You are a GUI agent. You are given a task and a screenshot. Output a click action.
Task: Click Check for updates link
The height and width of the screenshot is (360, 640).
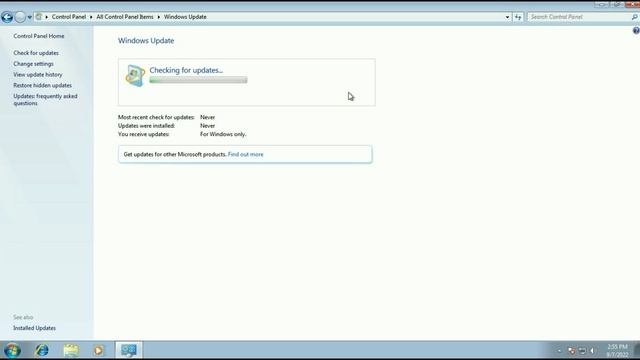click(x=36, y=53)
